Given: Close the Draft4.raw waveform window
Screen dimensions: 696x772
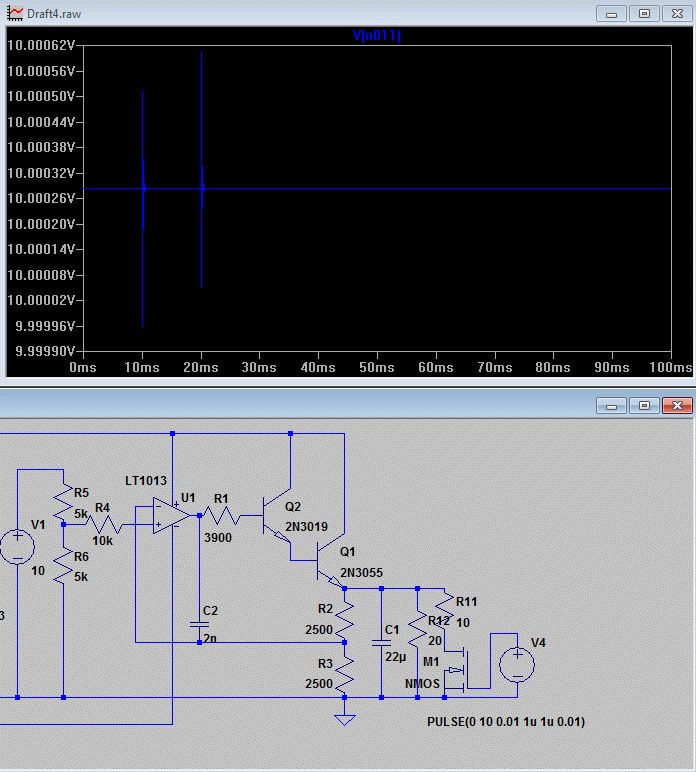Looking at the screenshot, I should pyautogui.click(x=677, y=13).
